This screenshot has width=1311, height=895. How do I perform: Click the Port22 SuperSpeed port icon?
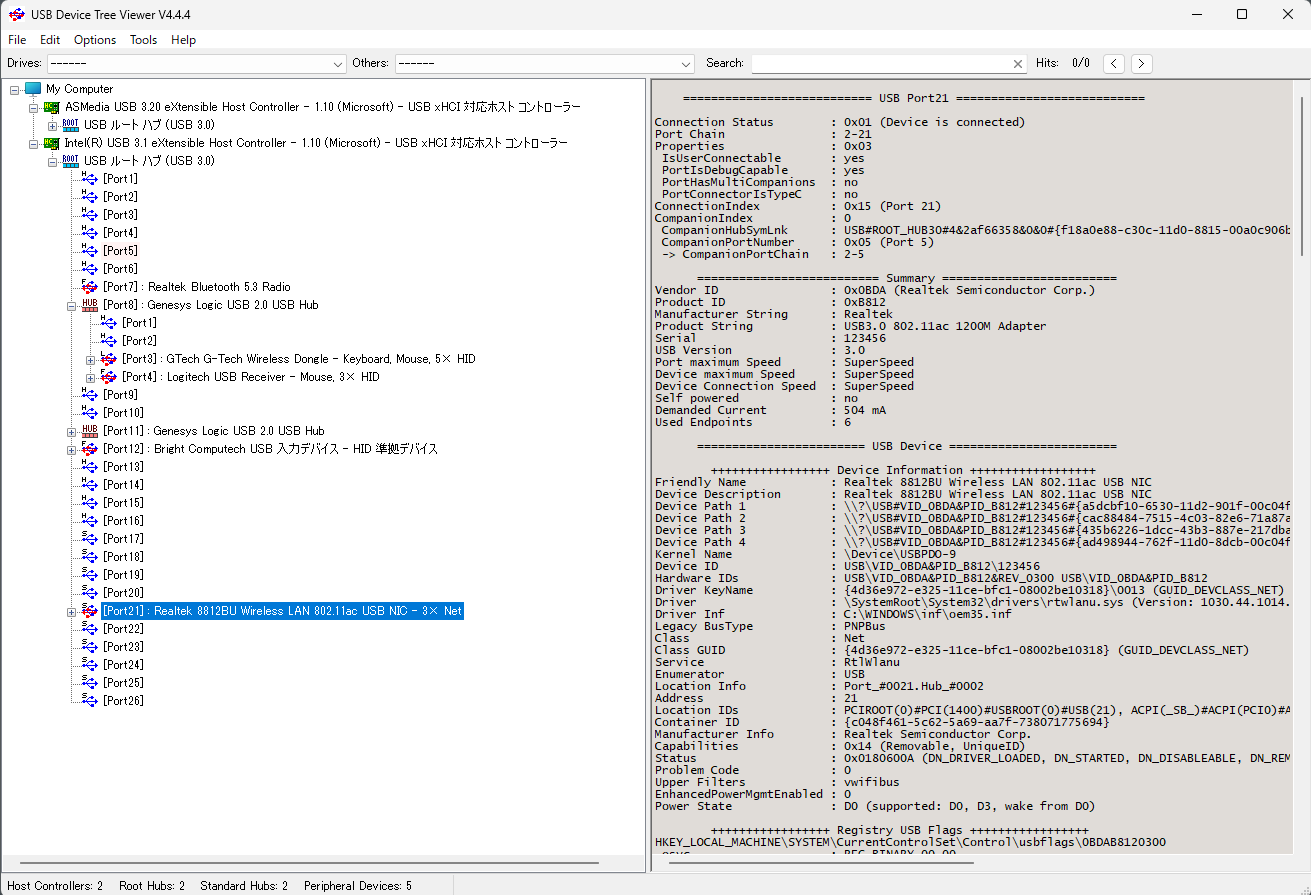coord(90,629)
